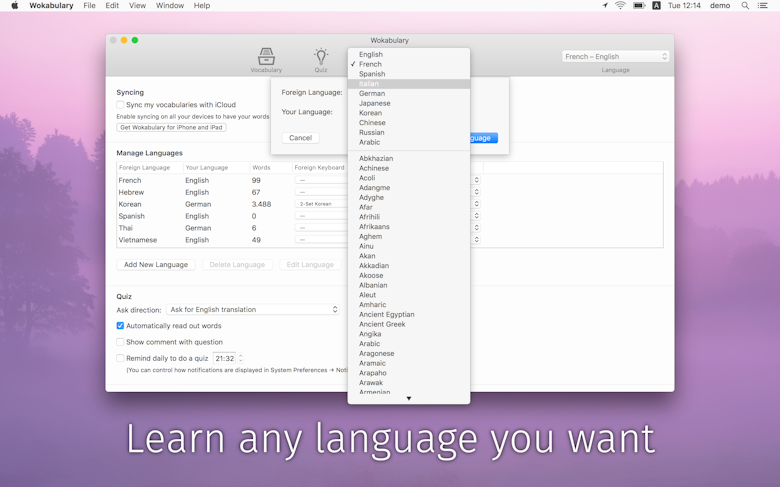Open the Vocabulary toolbar section
Screen dimensions: 780x487
tap(266, 60)
